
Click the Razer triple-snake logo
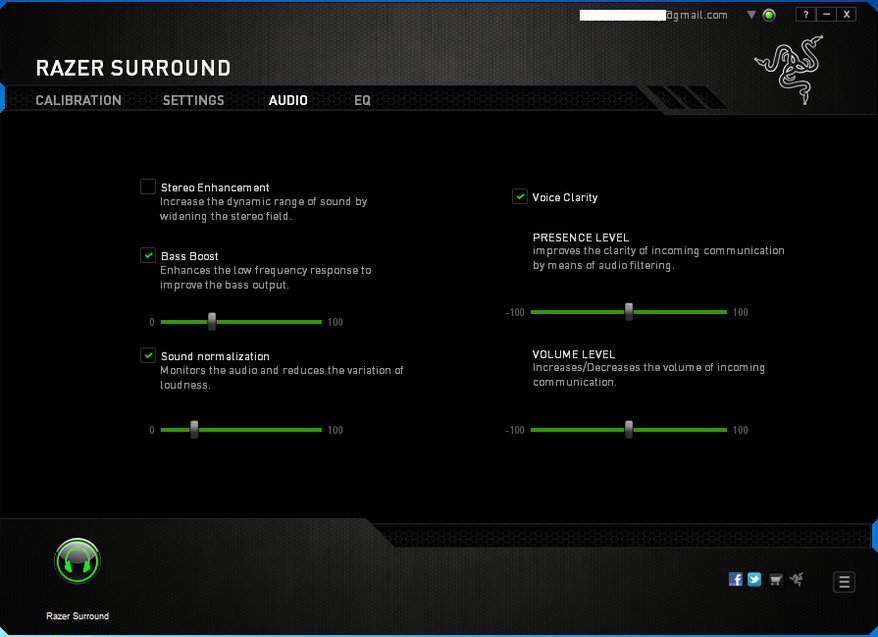pos(788,70)
